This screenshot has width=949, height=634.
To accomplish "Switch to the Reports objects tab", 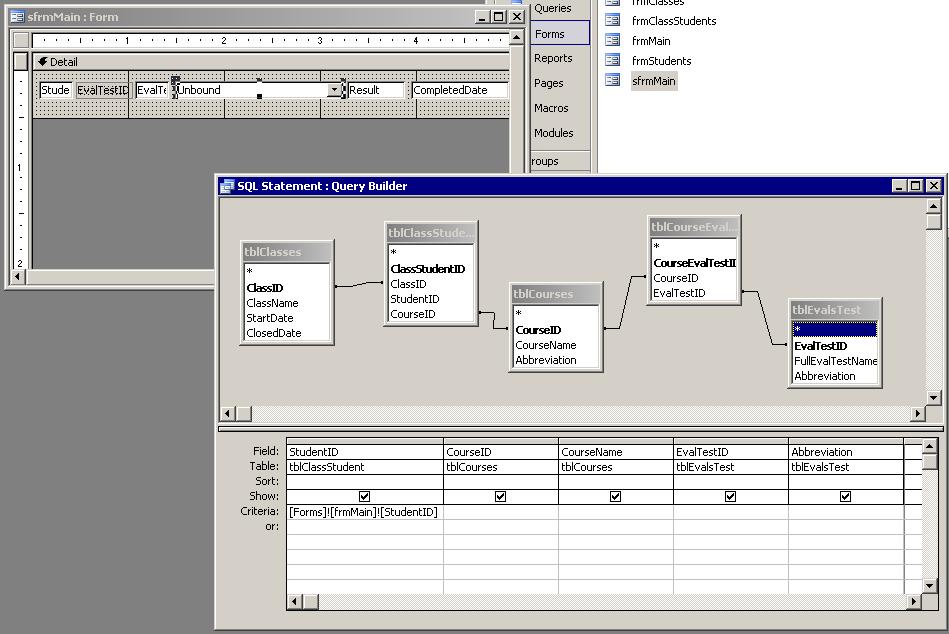I will [553, 58].
